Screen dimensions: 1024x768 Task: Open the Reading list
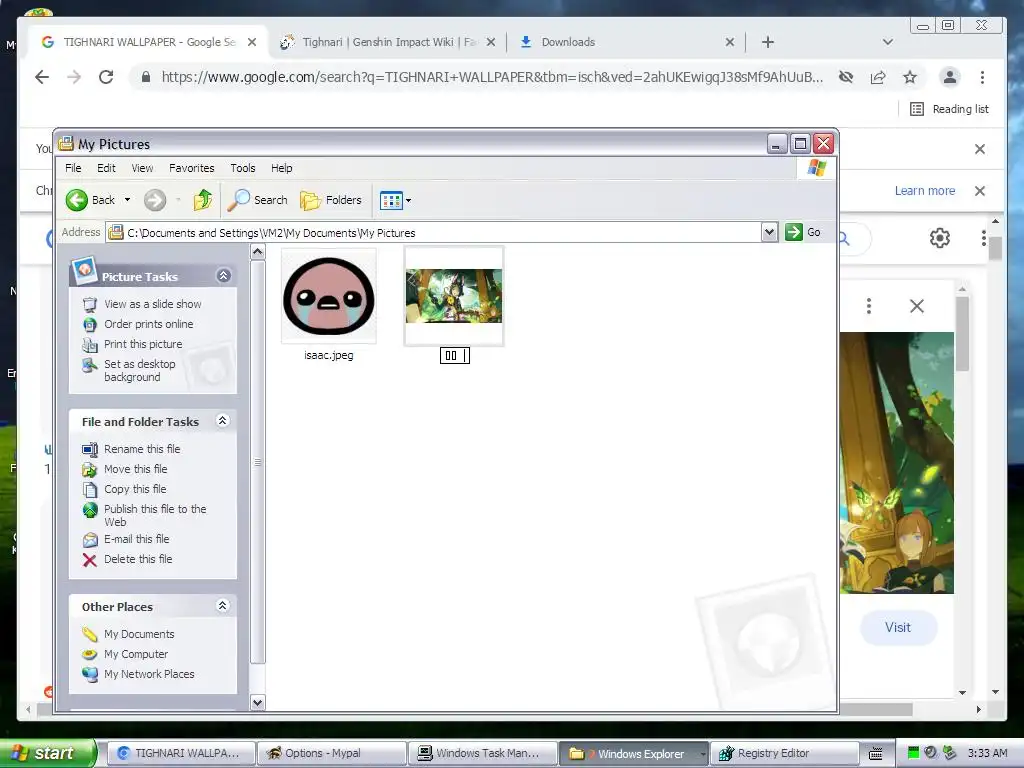coord(949,109)
